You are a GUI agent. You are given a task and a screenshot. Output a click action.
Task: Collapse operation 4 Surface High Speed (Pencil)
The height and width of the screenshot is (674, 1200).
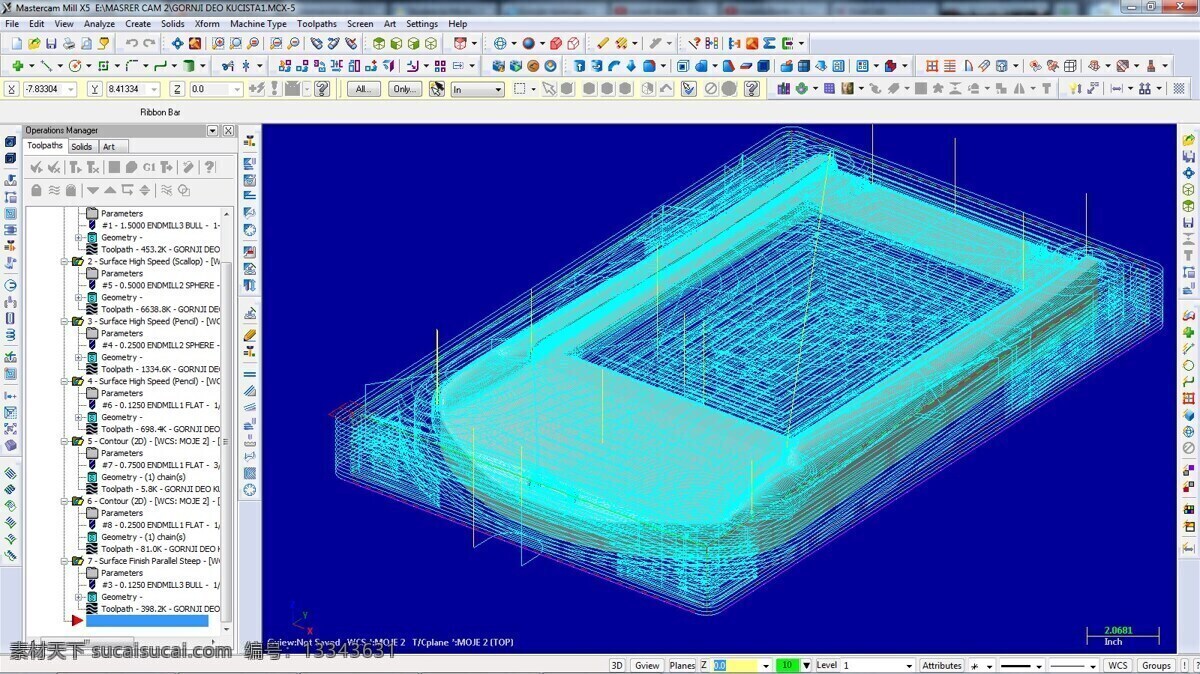(66, 381)
